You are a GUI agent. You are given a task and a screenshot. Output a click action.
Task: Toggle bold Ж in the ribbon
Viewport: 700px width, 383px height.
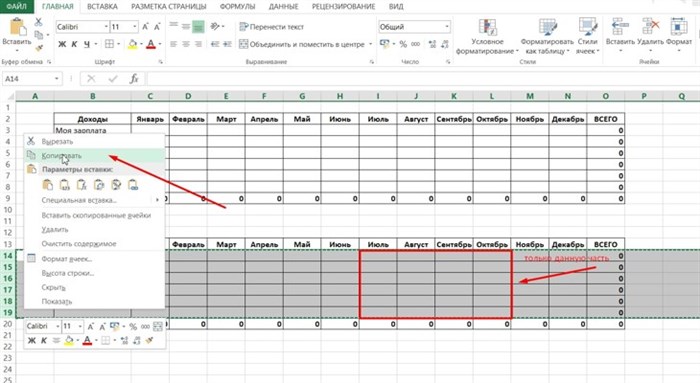(x=62, y=44)
